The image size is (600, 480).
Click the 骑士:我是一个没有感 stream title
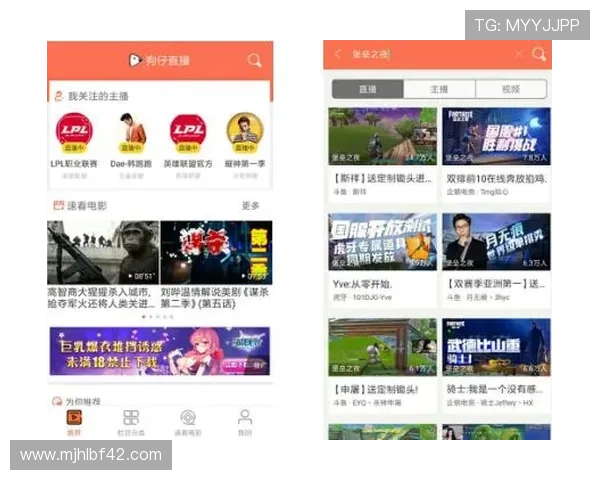tap(495, 389)
